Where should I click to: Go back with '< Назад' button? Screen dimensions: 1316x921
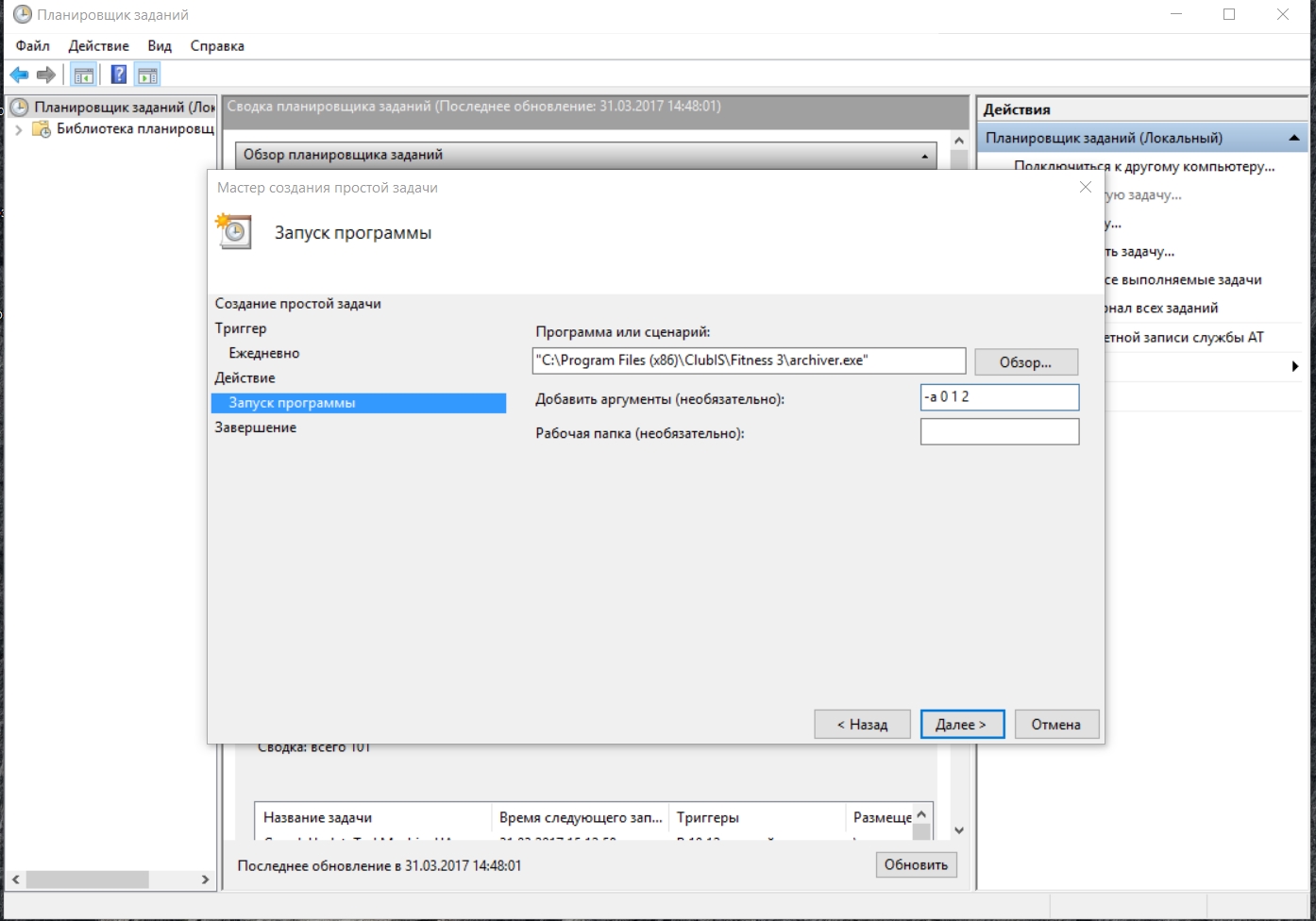coord(862,724)
